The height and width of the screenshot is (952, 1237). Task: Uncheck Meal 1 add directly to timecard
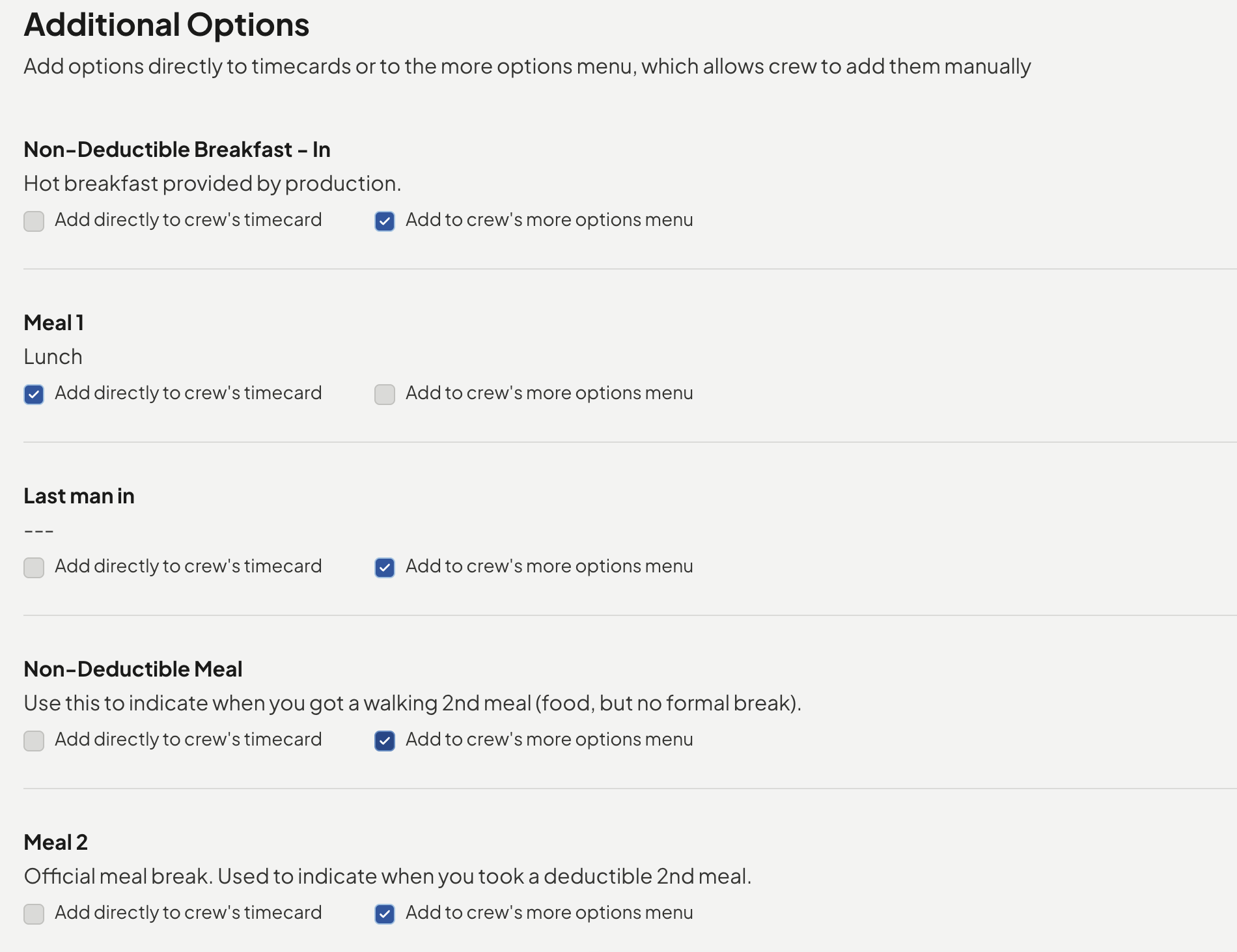(34, 395)
